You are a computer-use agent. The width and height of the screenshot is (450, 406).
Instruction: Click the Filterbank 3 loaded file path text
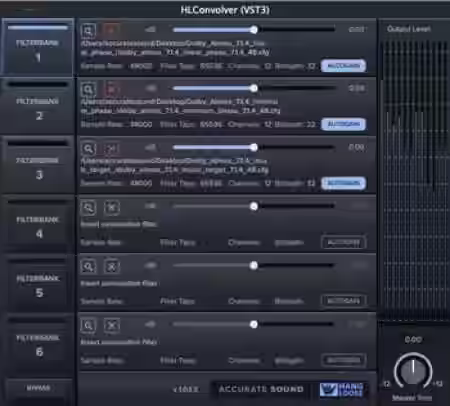point(175,165)
